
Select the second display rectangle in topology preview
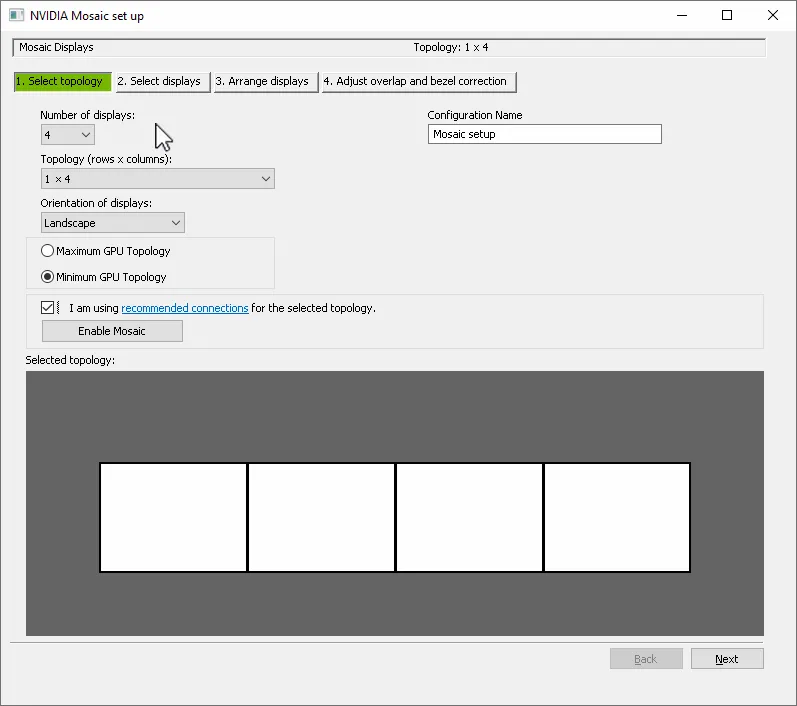pos(321,517)
